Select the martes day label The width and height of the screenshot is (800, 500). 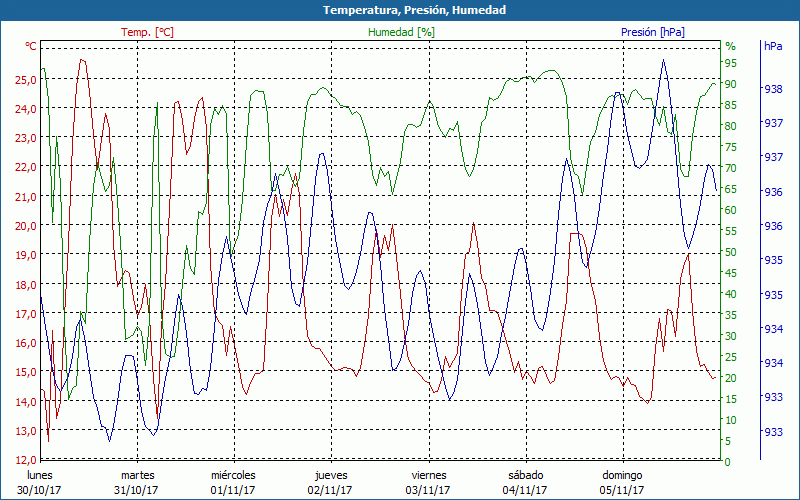[x=138, y=475]
